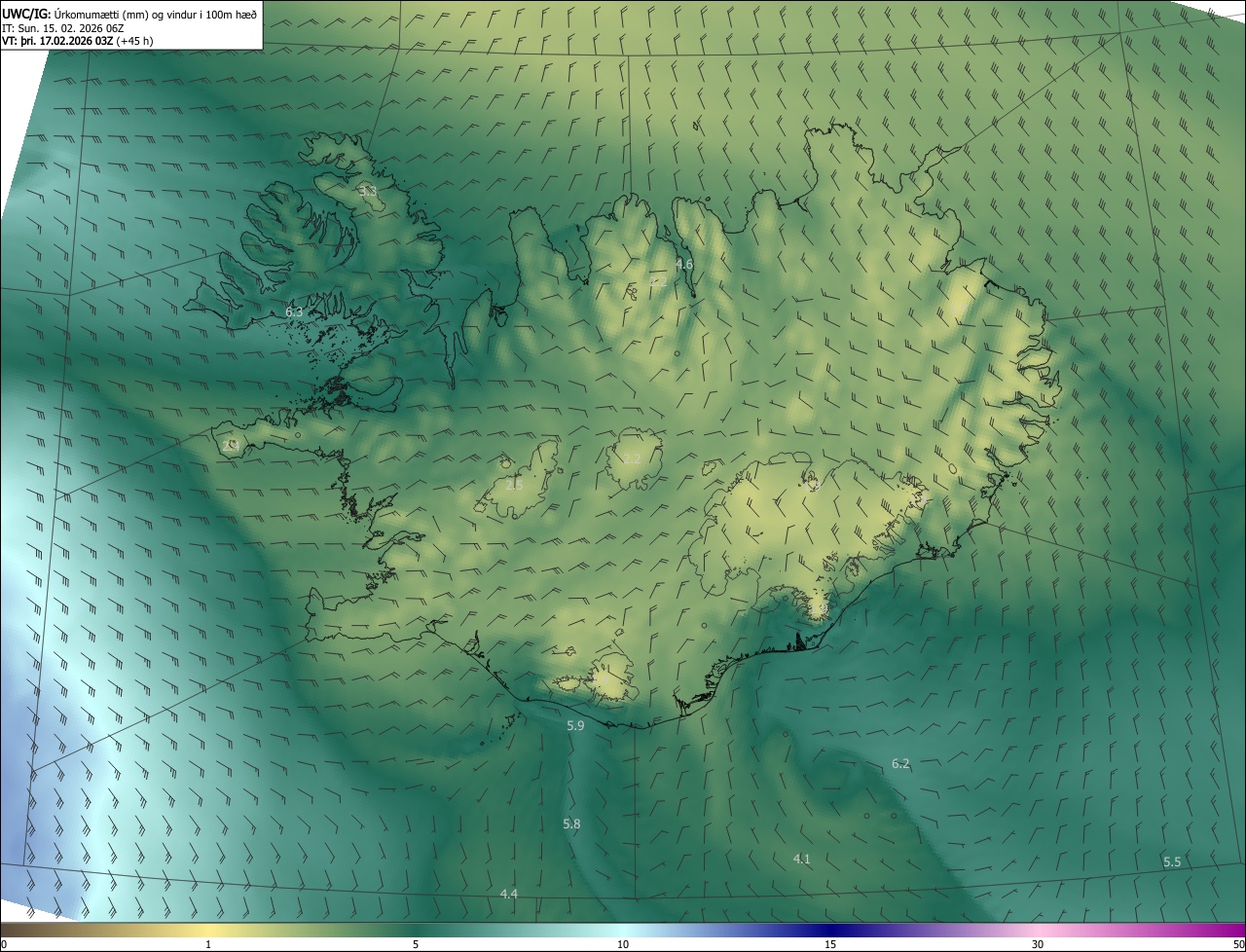Click the 5.5 value in the bottom-right corner
The width and height of the screenshot is (1246, 952).
(1172, 862)
